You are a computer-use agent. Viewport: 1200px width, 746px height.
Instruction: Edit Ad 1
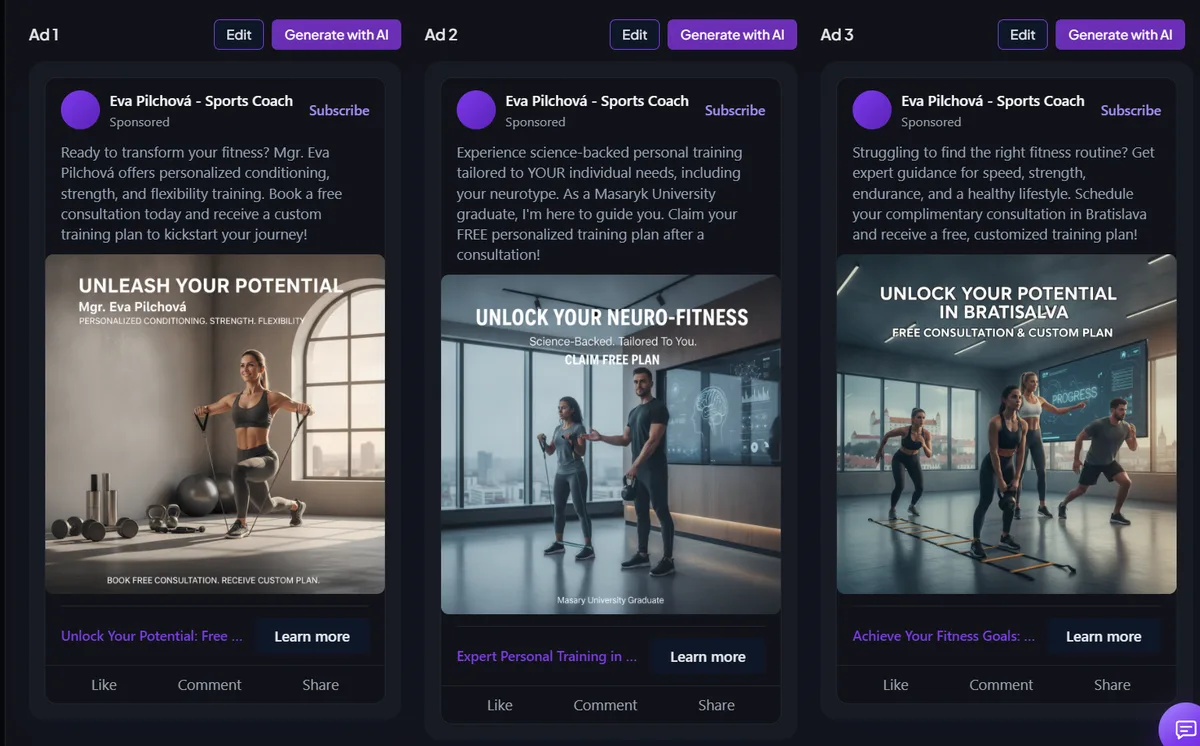pos(239,34)
